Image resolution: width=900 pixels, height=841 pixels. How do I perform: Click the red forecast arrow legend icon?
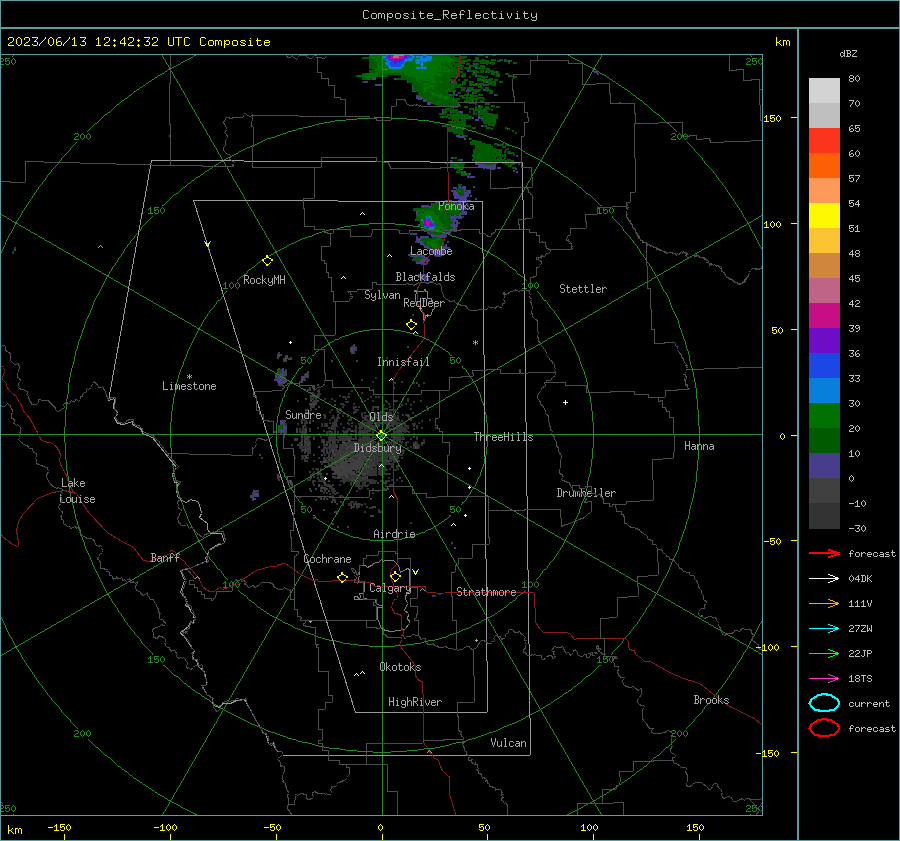tap(824, 553)
